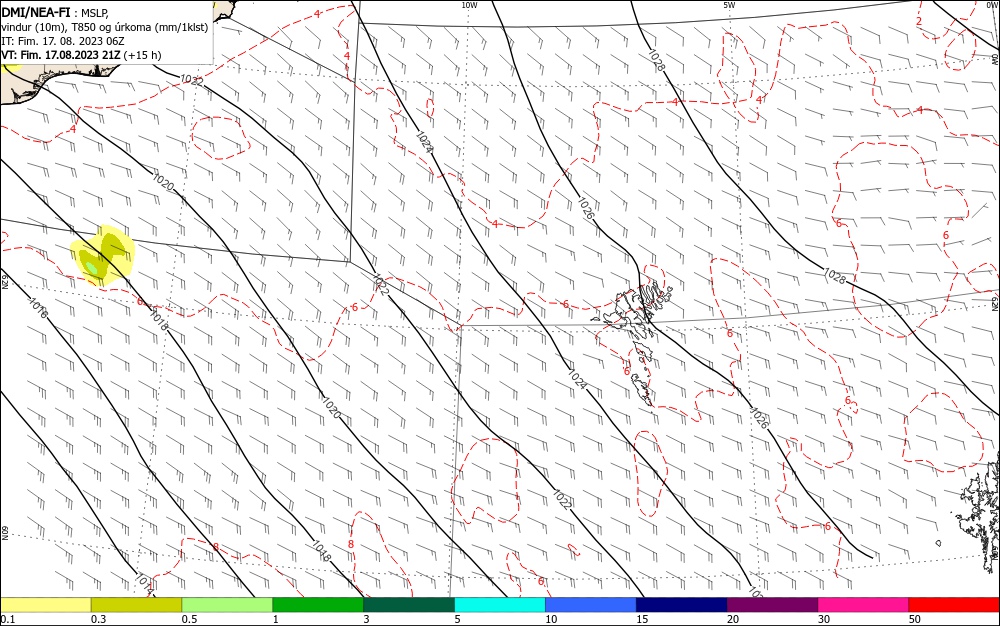Select the pink 30–50 legend swatch
The height and width of the screenshot is (626, 1000).
pyautogui.click(x=864, y=605)
